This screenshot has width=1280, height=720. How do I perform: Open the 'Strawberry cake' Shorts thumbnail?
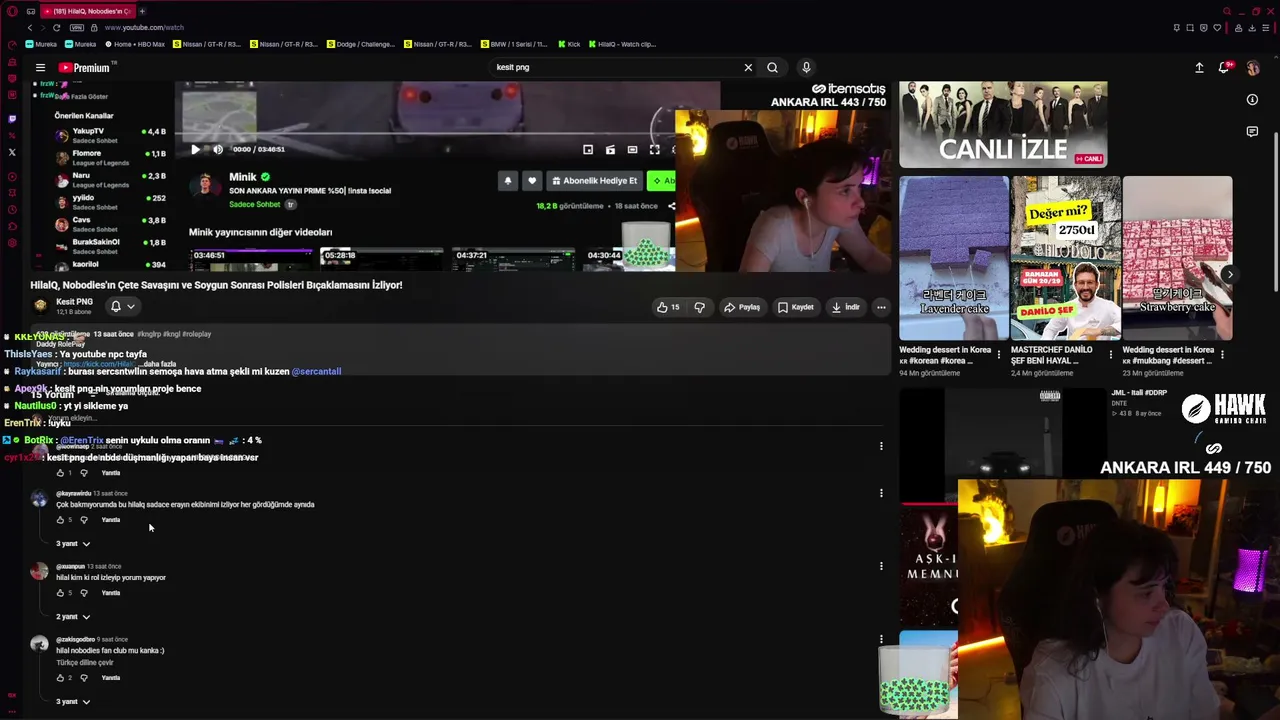click(x=1178, y=258)
